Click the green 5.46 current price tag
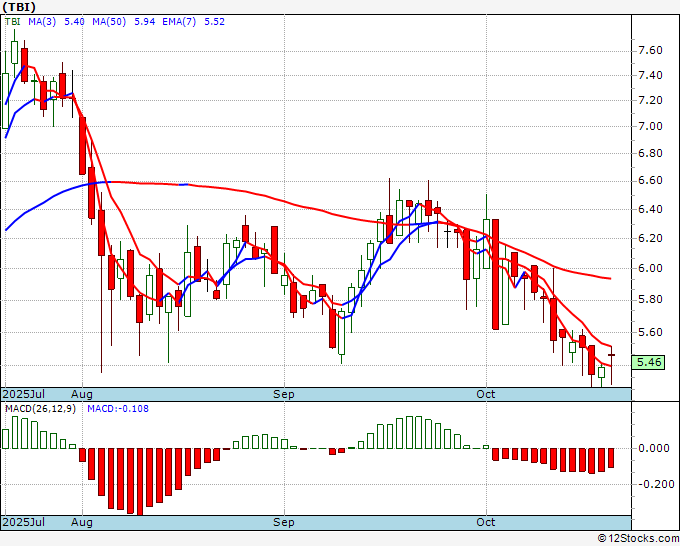680x546 pixels. [x=648, y=362]
